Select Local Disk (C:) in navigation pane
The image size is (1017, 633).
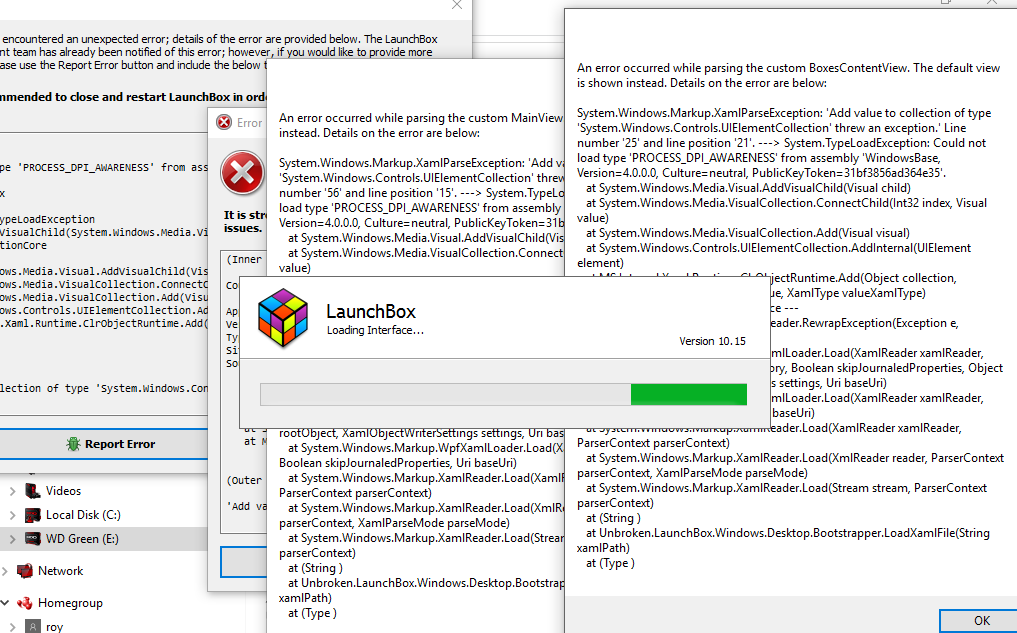83,515
